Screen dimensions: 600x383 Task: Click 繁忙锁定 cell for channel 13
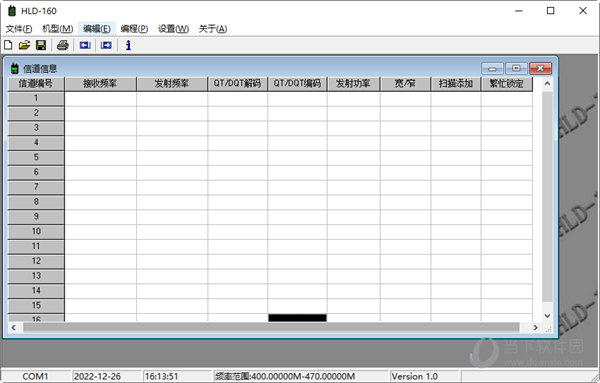pos(507,276)
